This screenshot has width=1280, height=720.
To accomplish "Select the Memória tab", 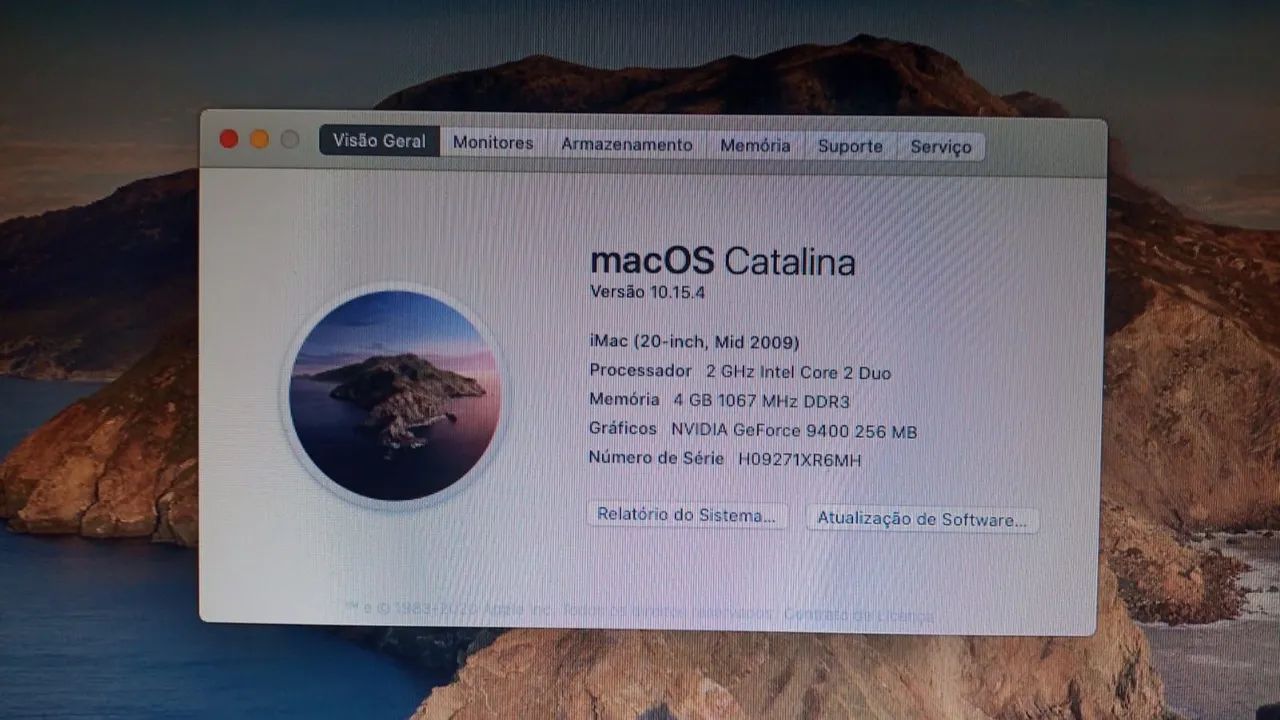I will point(755,145).
